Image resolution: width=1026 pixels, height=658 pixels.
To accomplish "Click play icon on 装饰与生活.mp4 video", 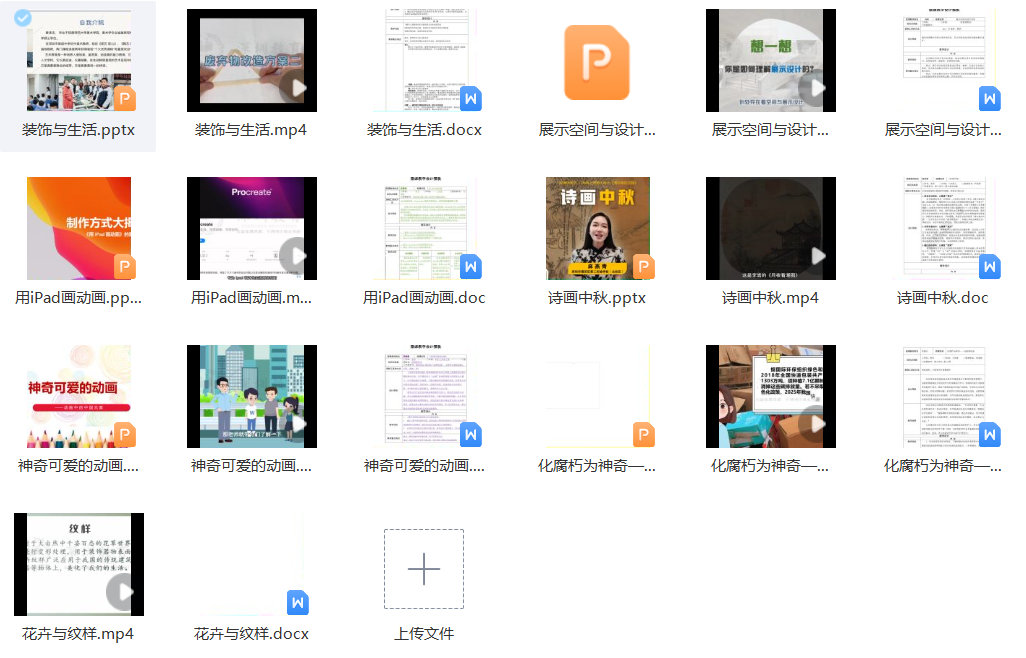I will [x=296, y=88].
